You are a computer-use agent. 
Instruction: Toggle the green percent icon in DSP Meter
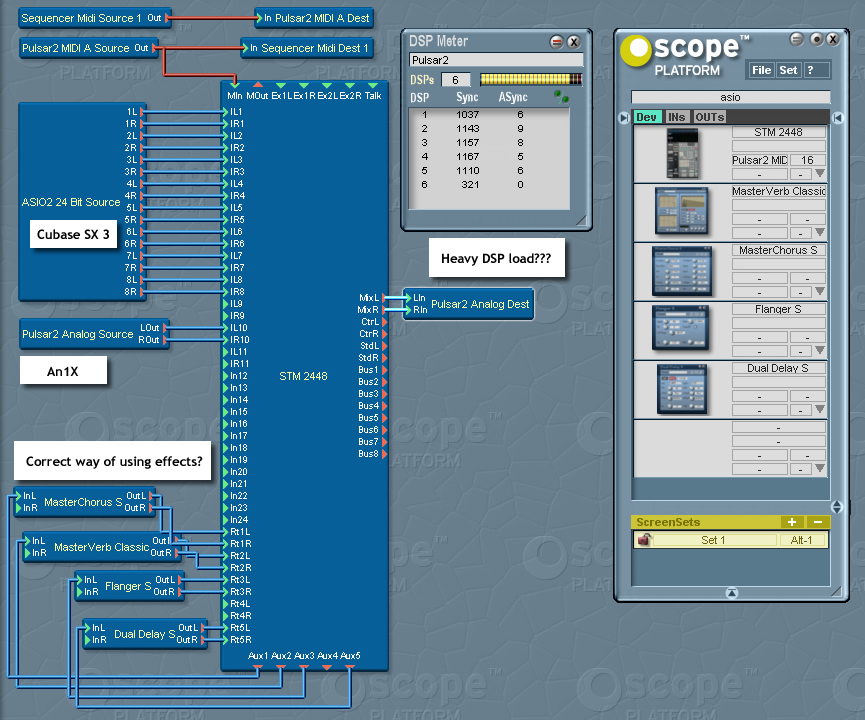[x=562, y=97]
